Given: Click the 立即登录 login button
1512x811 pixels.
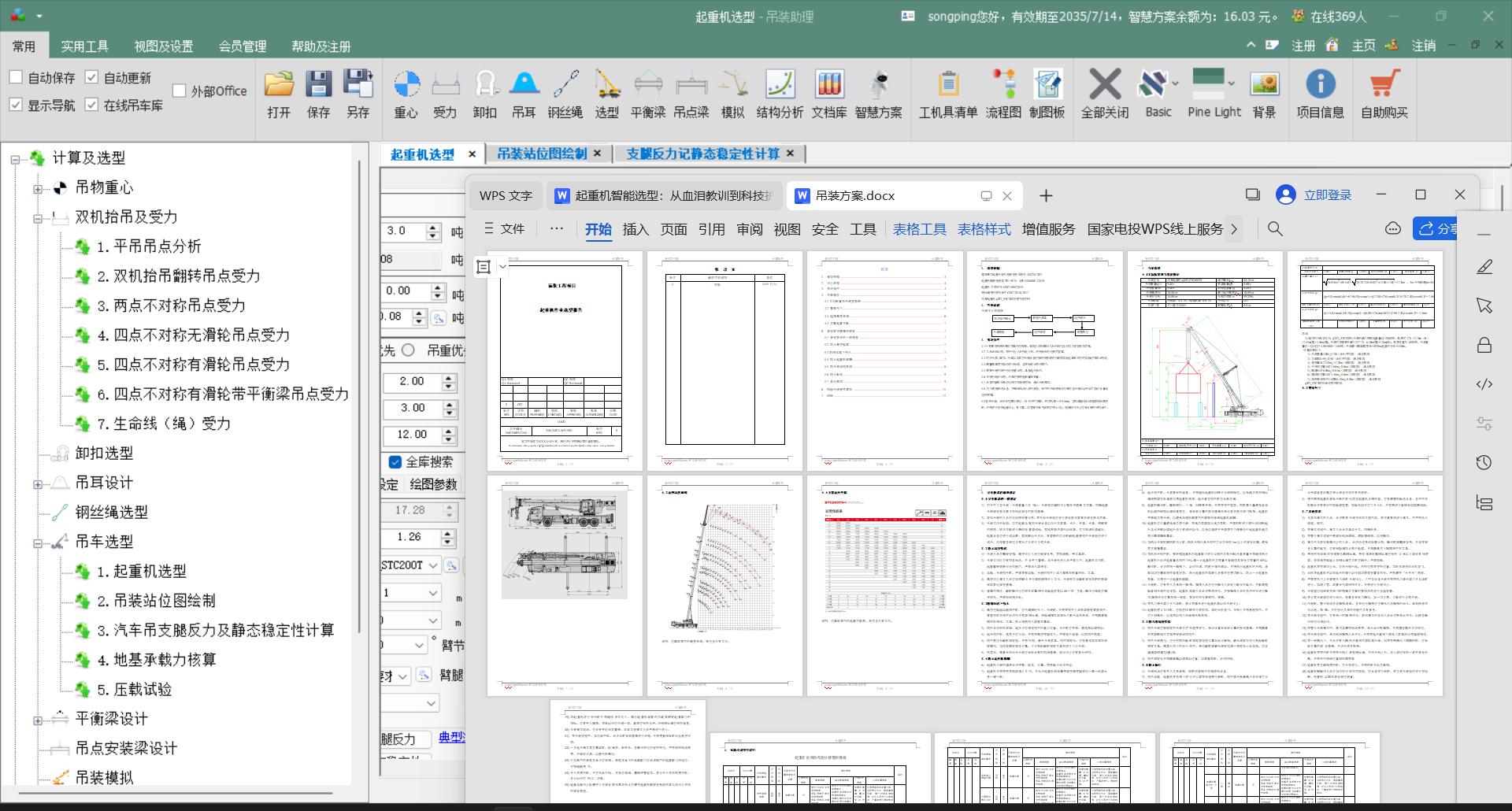Looking at the screenshot, I should 1328,195.
